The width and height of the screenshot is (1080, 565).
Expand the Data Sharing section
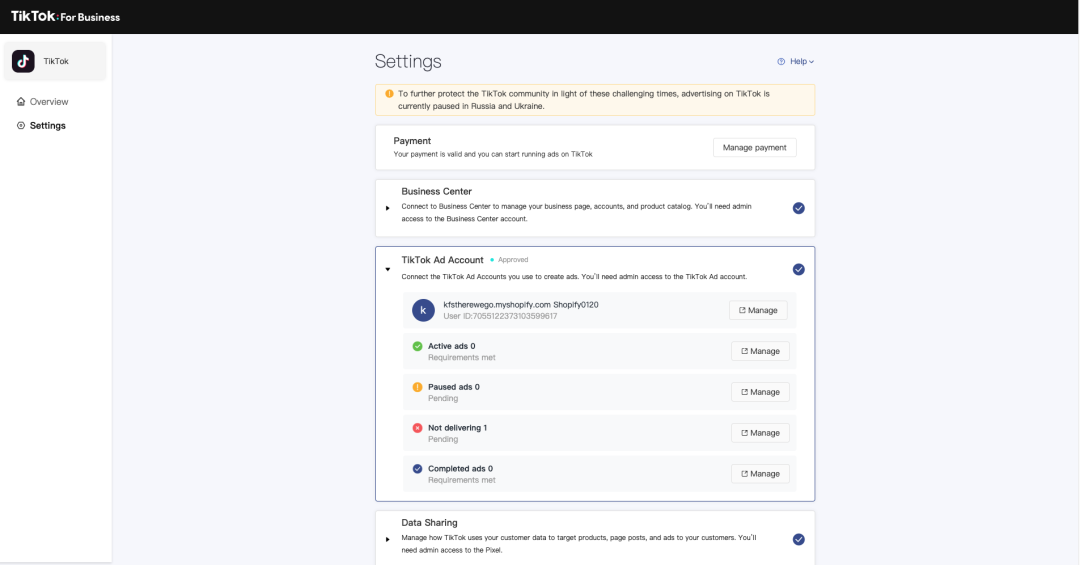tap(388, 540)
